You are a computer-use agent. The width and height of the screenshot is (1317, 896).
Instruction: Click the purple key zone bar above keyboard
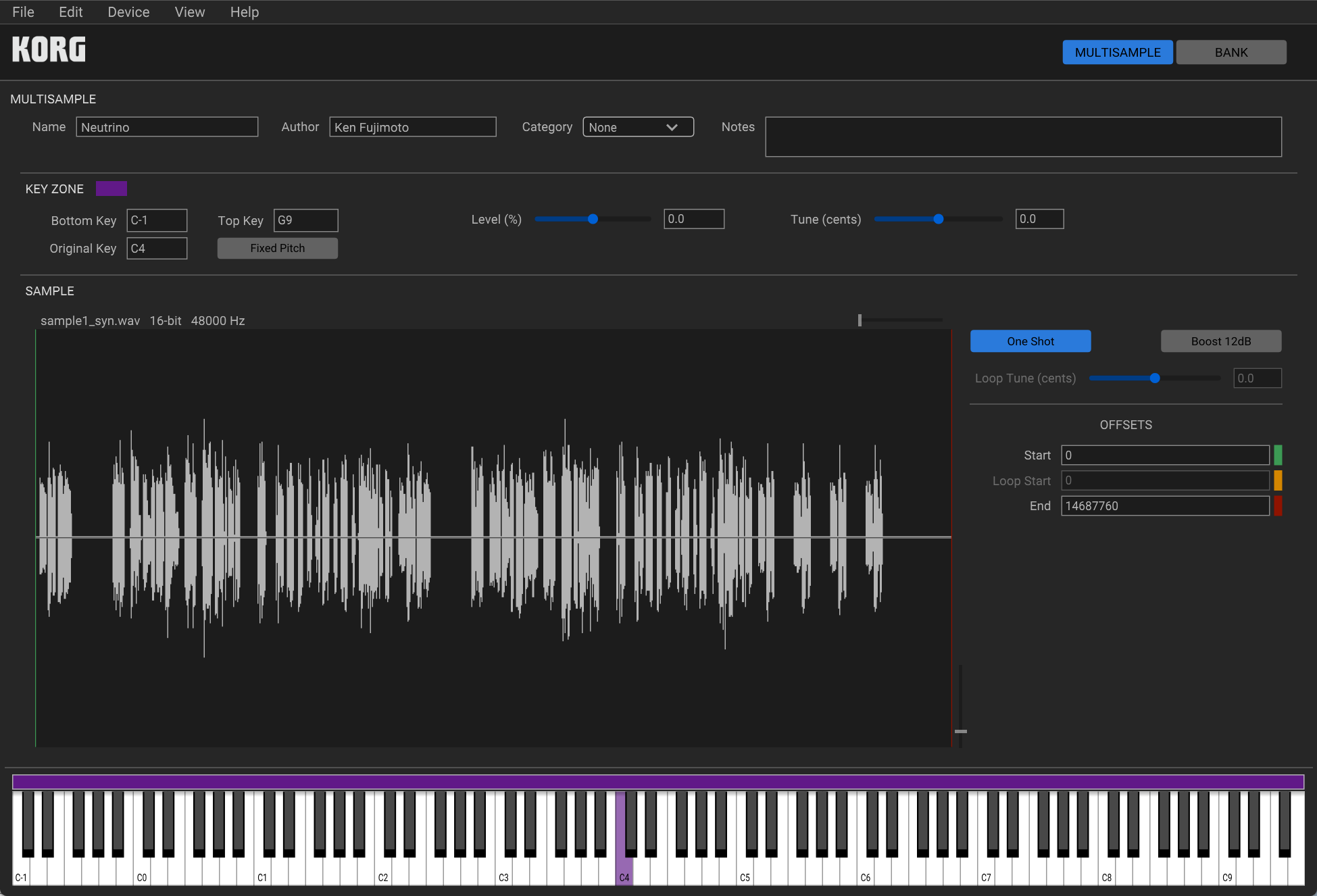658,782
